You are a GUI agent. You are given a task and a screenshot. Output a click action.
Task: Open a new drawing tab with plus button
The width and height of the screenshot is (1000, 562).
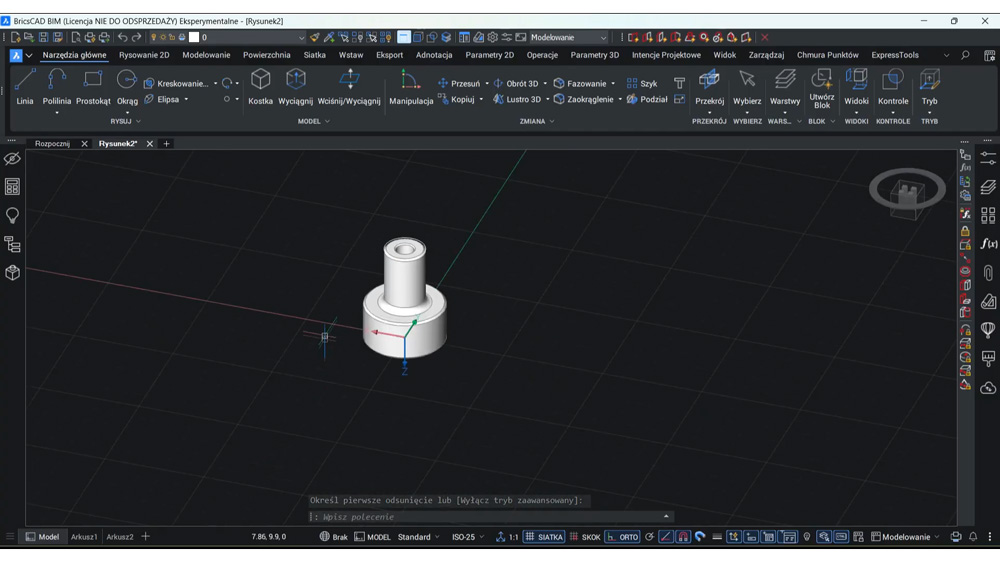[x=166, y=144]
